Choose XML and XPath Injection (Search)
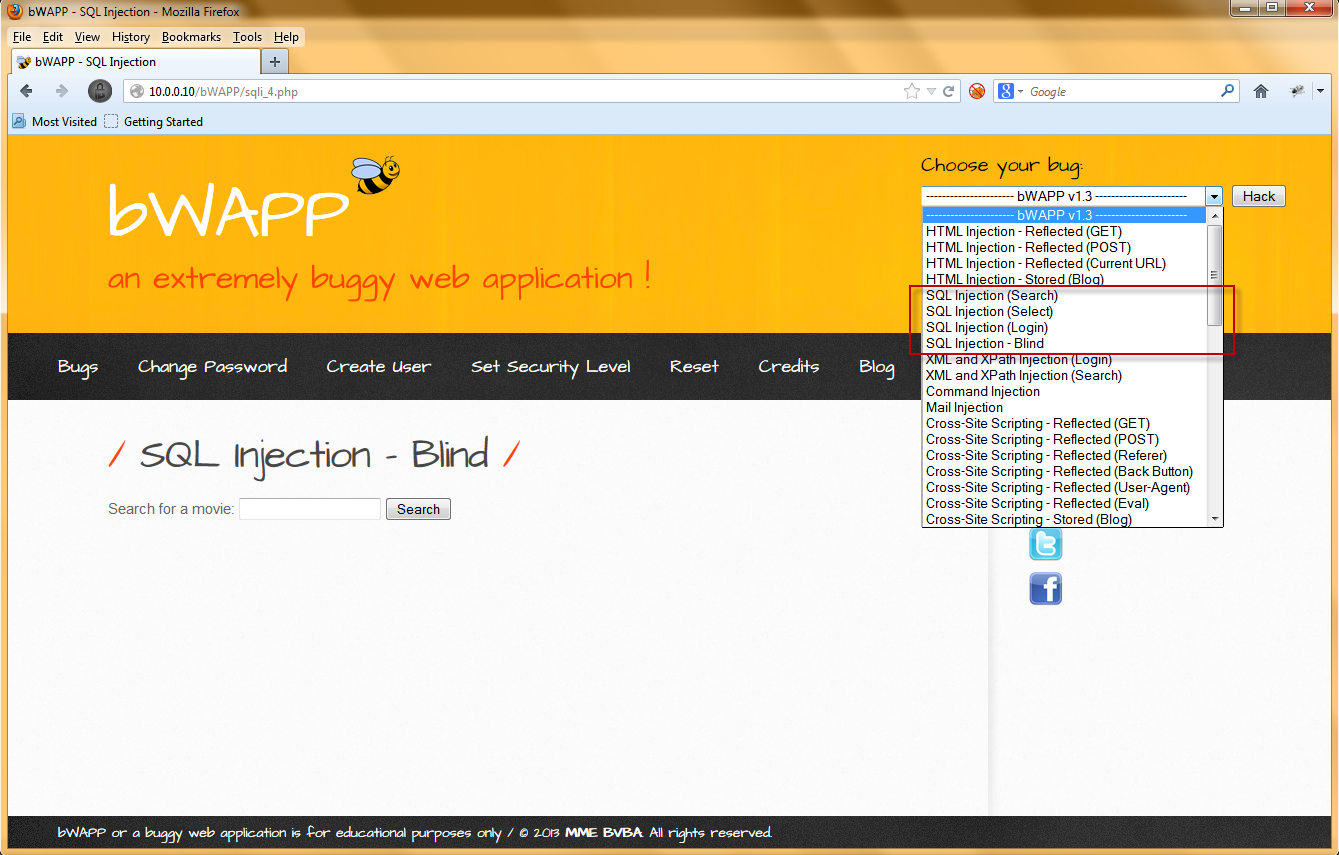Viewport: 1339px width, 855px height. coord(1065,375)
